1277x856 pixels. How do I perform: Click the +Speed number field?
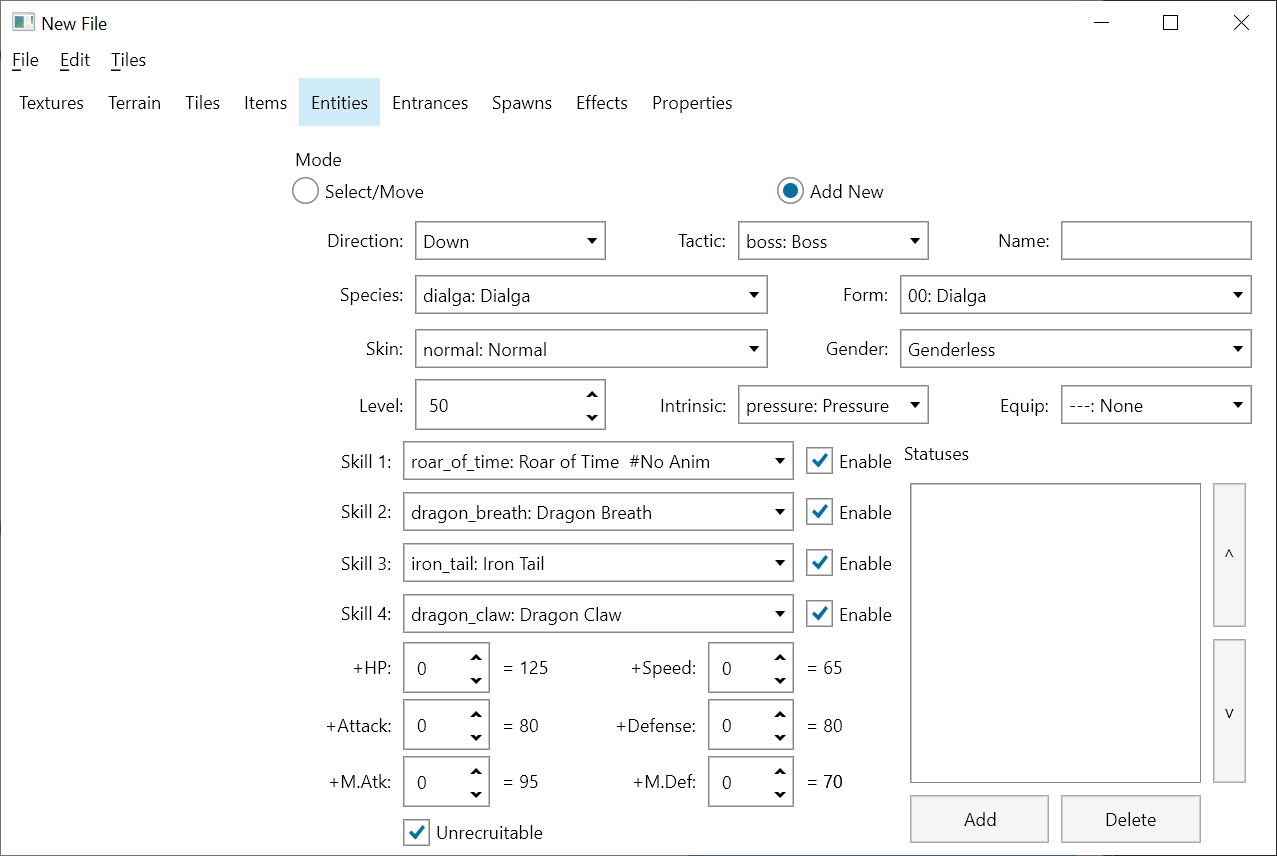click(739, 668)
